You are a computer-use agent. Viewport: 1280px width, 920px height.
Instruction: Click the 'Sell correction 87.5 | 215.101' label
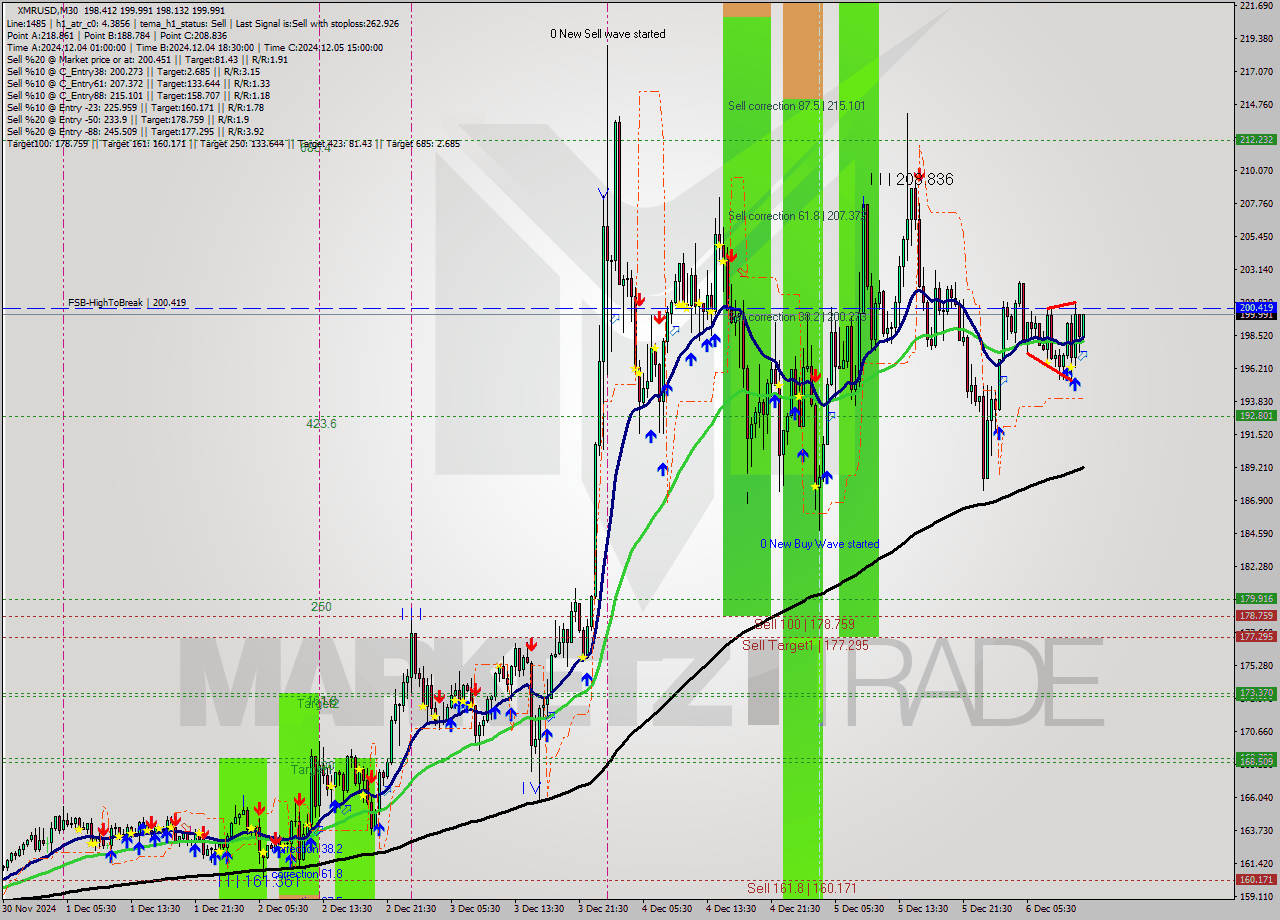[x=797, y=105]
